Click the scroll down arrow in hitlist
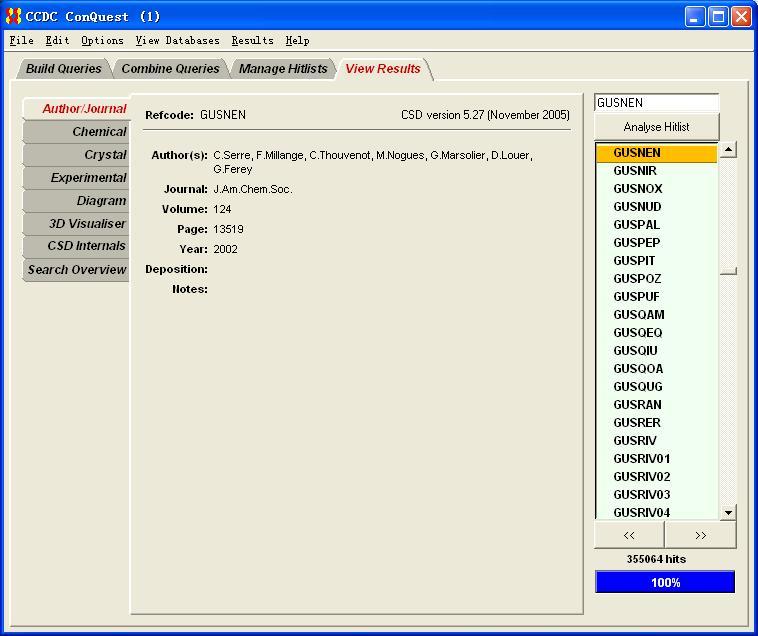Screen dimensions: 758x636 pyautogui.click(x=728, y=512)
